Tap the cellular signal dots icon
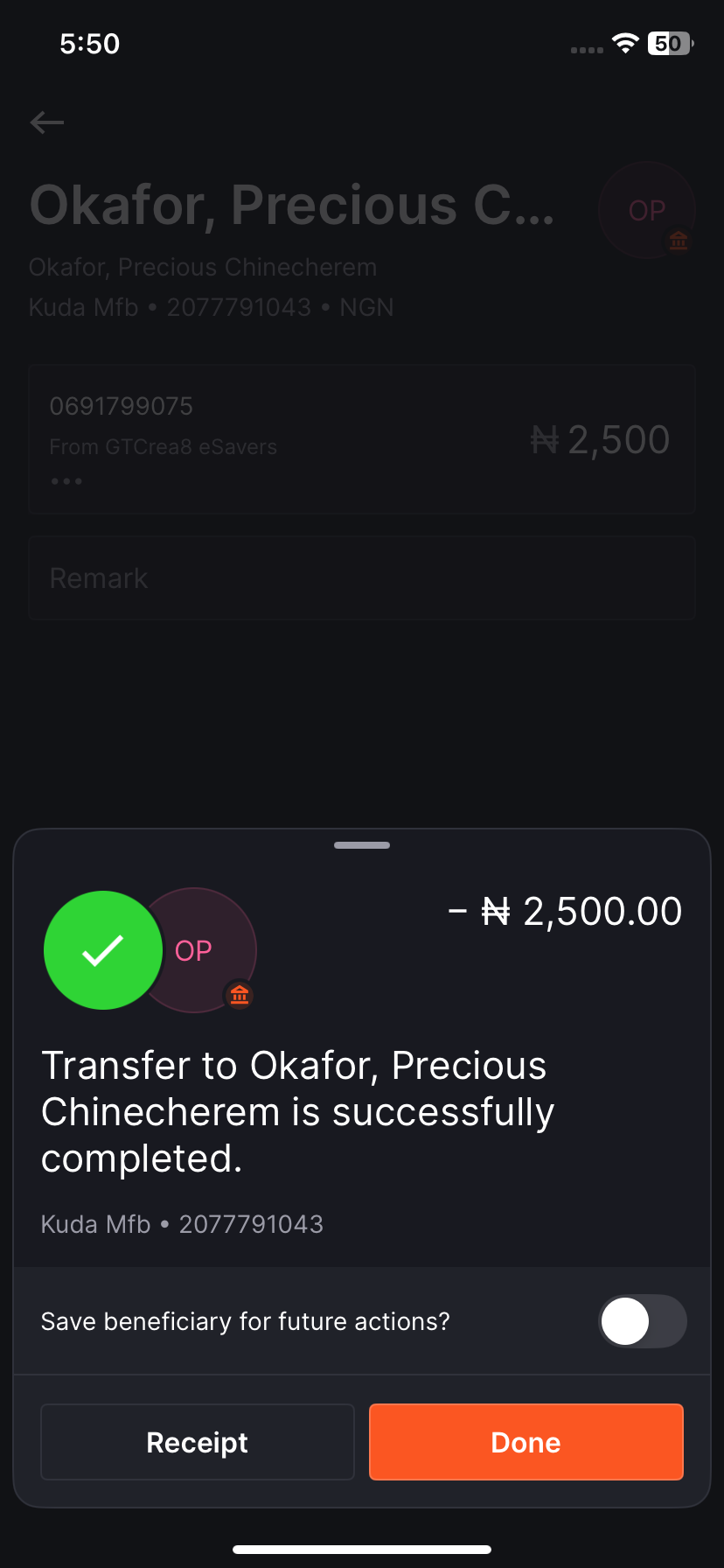Viewport: 724px width, 1568px height. (x=587, y=50)
